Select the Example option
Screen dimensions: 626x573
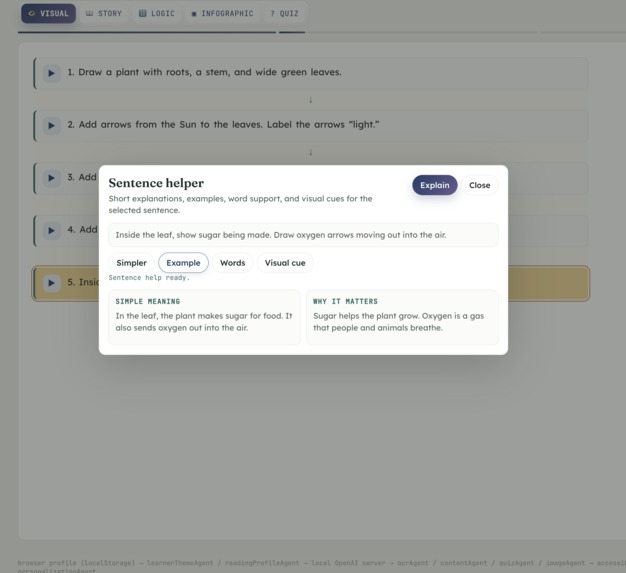[183, 263]
